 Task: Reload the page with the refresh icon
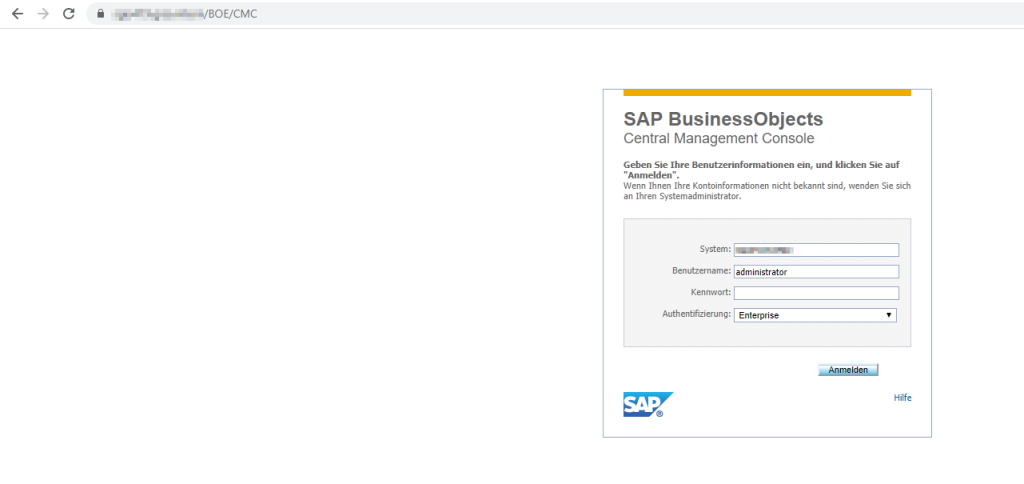click(x=69, y=14)
